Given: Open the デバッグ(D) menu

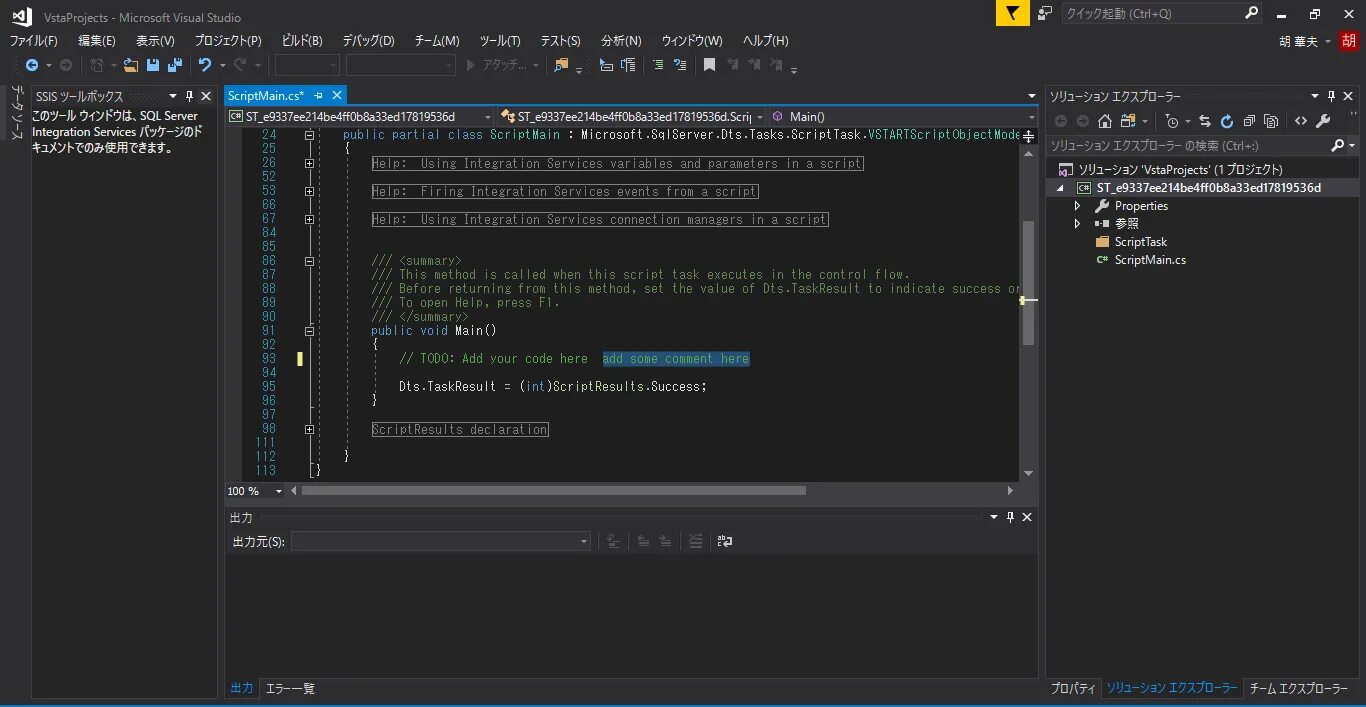Looking at the screenshot, I should tap(368, 41).
